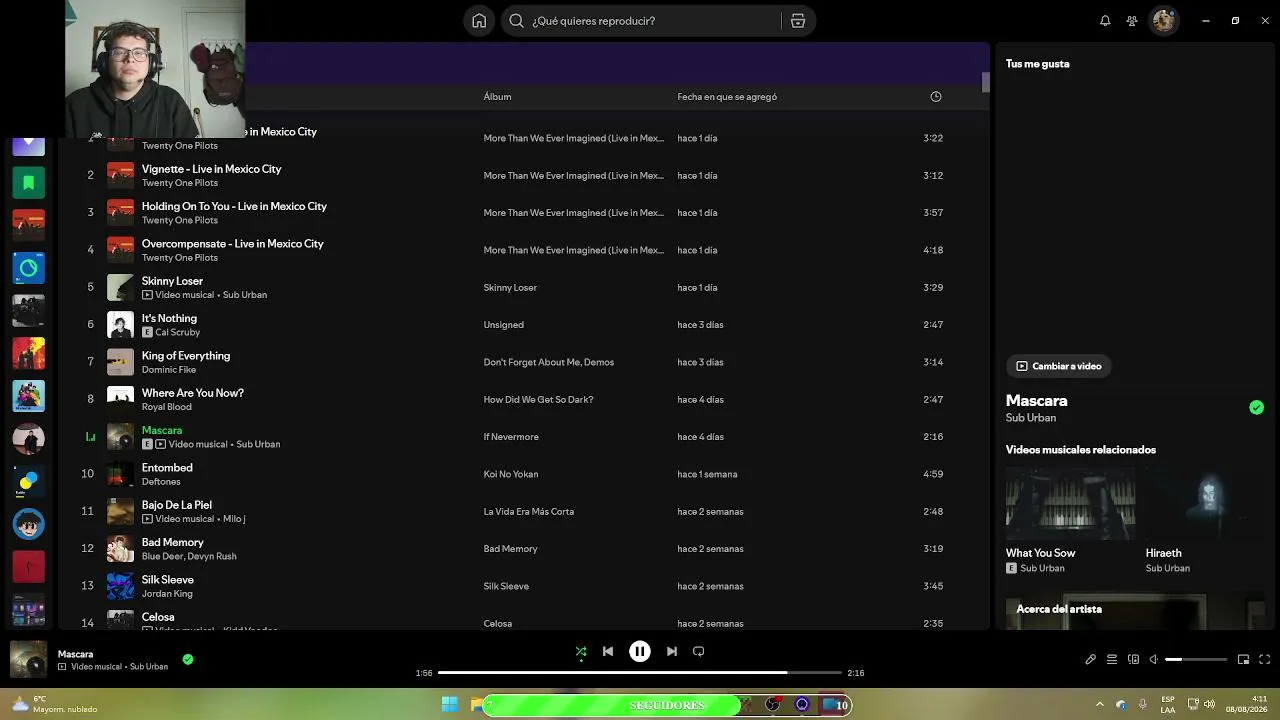Open the green bookmark playlist in the library sidebar
This screenshot has width=1280, height=720.
[28, 183]
